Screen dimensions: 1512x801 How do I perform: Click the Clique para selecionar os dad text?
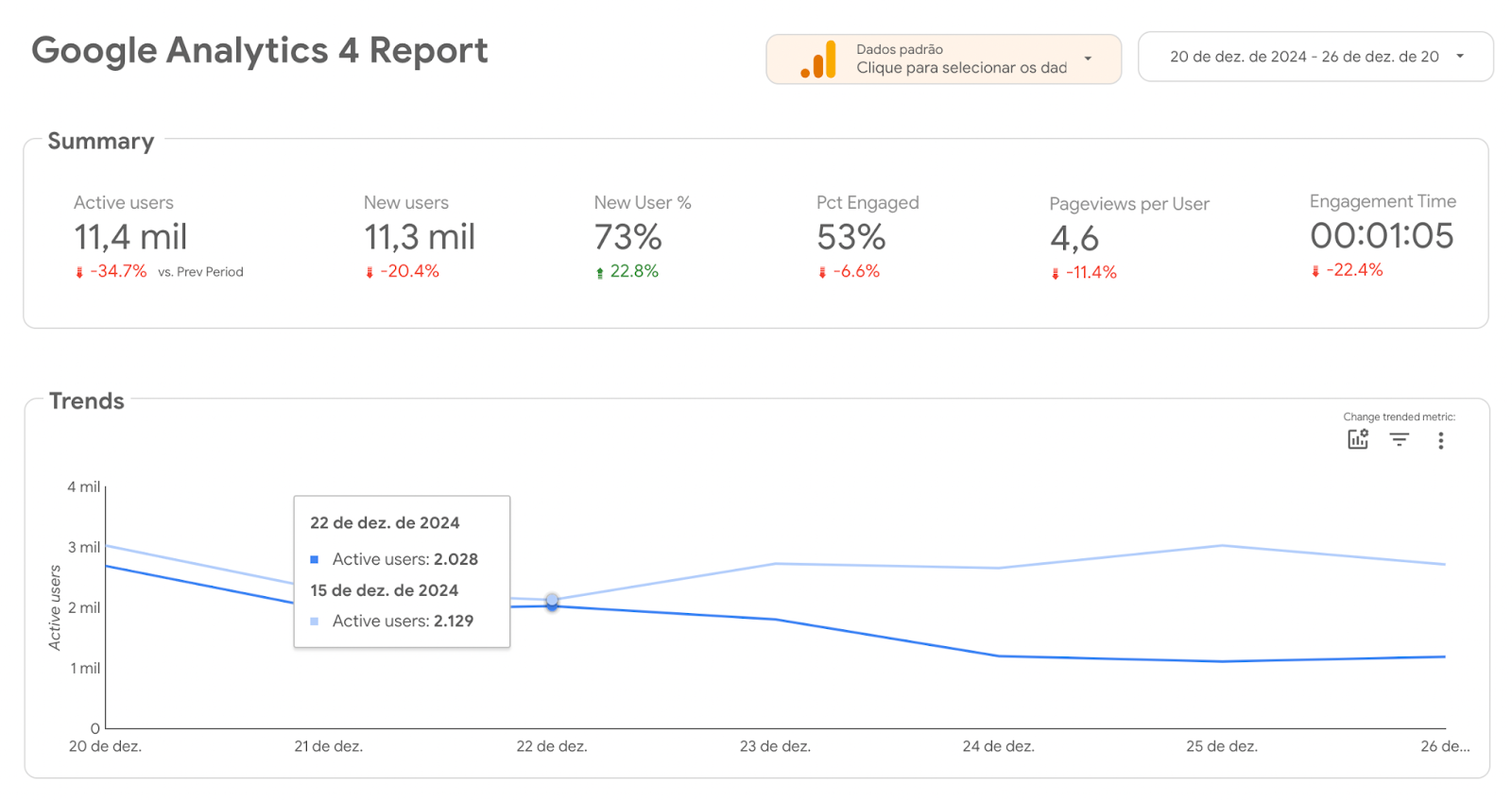click(961, 68)
